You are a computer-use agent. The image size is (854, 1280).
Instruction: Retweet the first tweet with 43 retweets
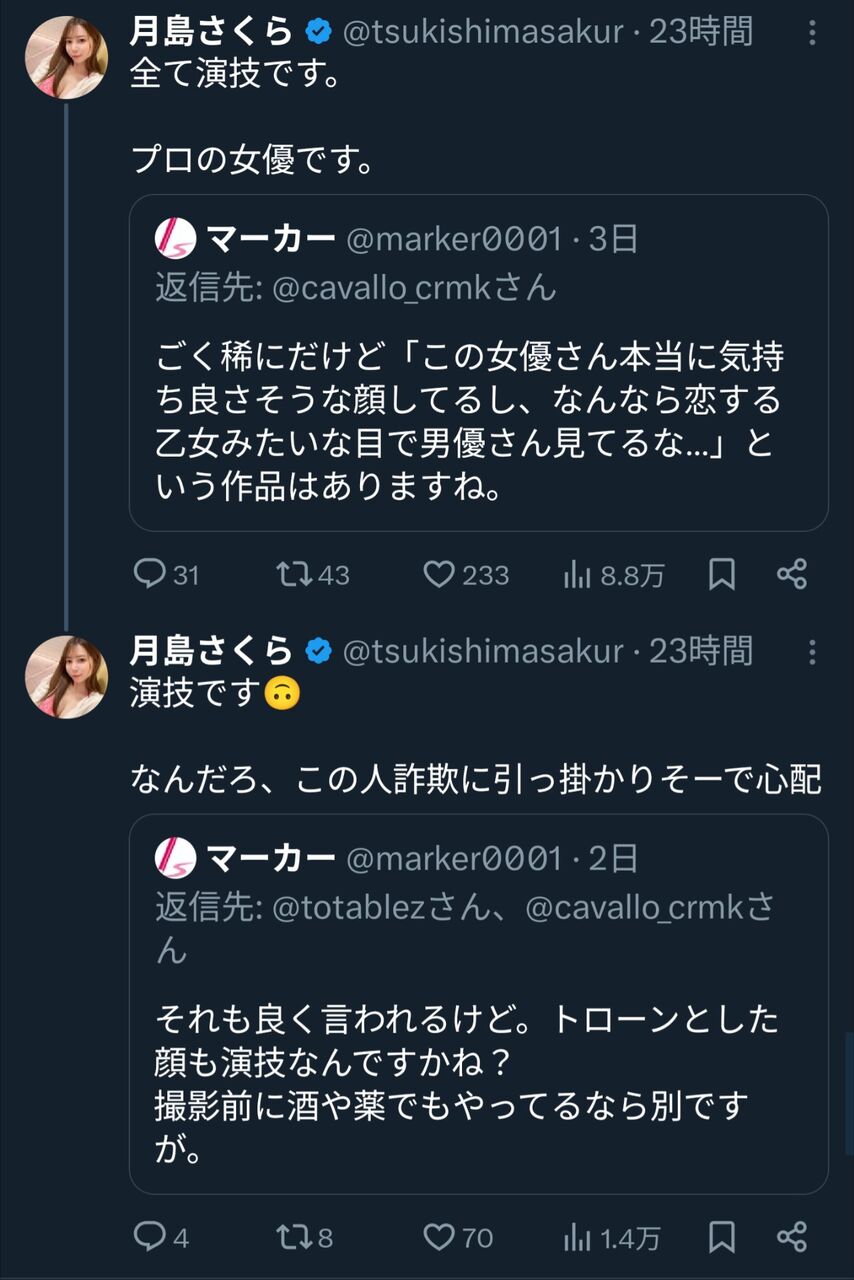tap(293, 575)
